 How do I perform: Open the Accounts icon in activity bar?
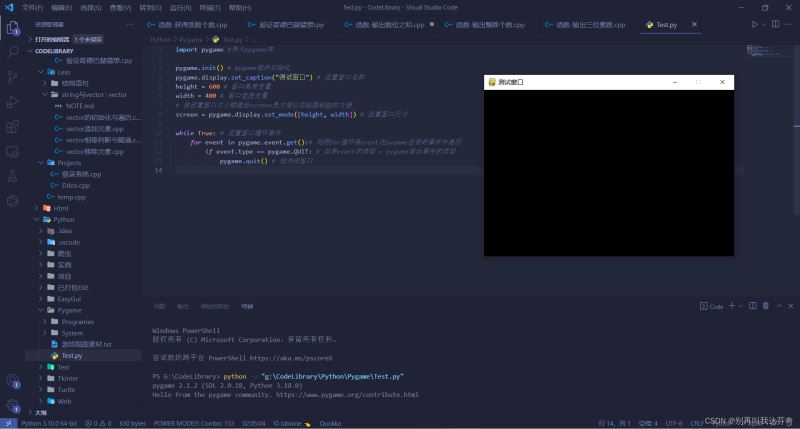(12, 380)
